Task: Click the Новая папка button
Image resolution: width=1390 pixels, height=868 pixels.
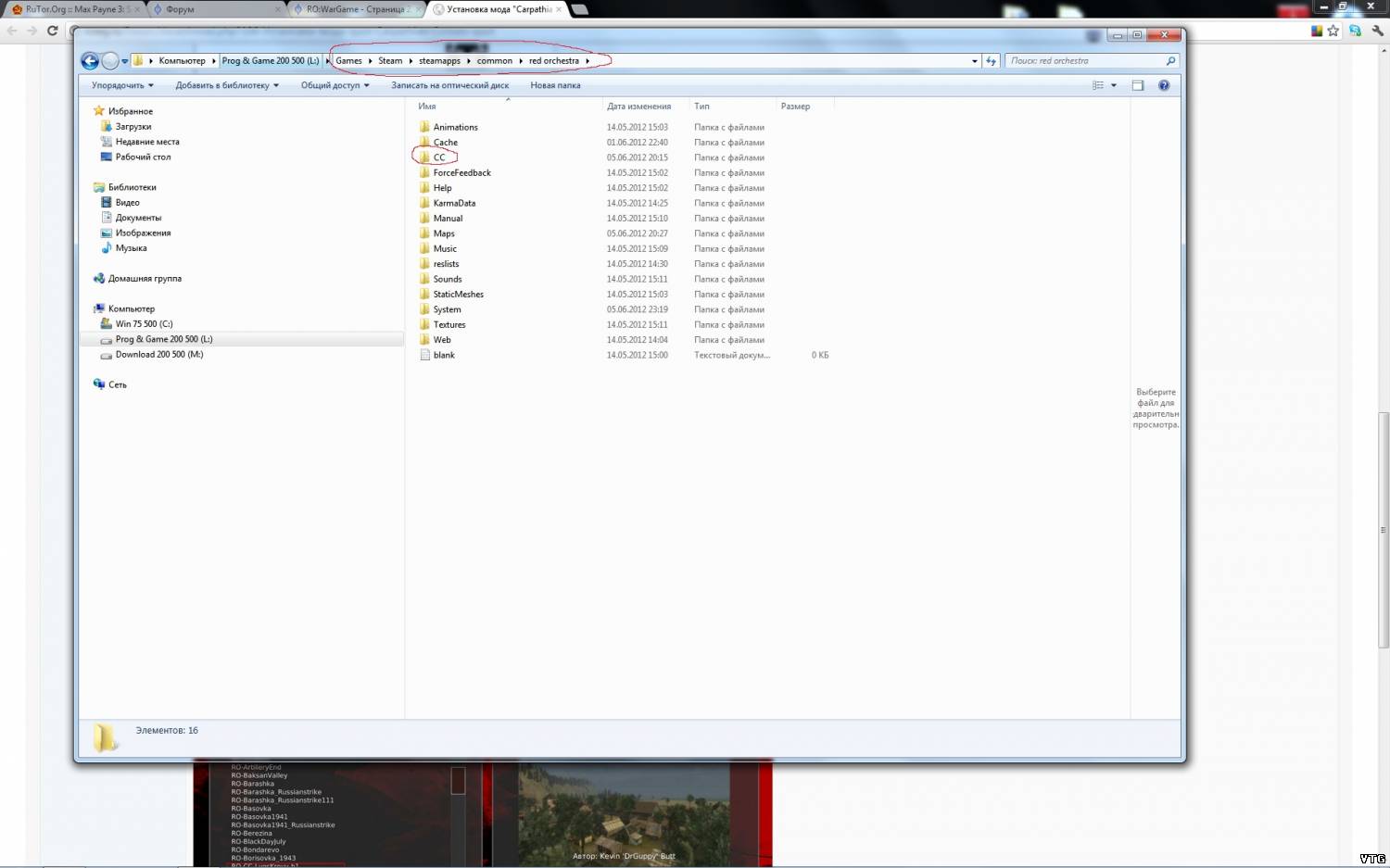Action: (555, 85)
